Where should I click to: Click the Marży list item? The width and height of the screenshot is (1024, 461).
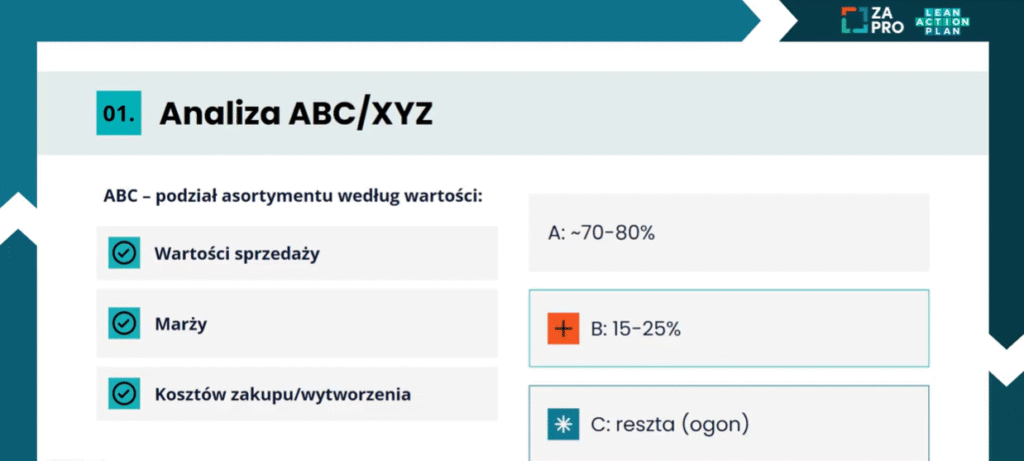tap(297, 323)
